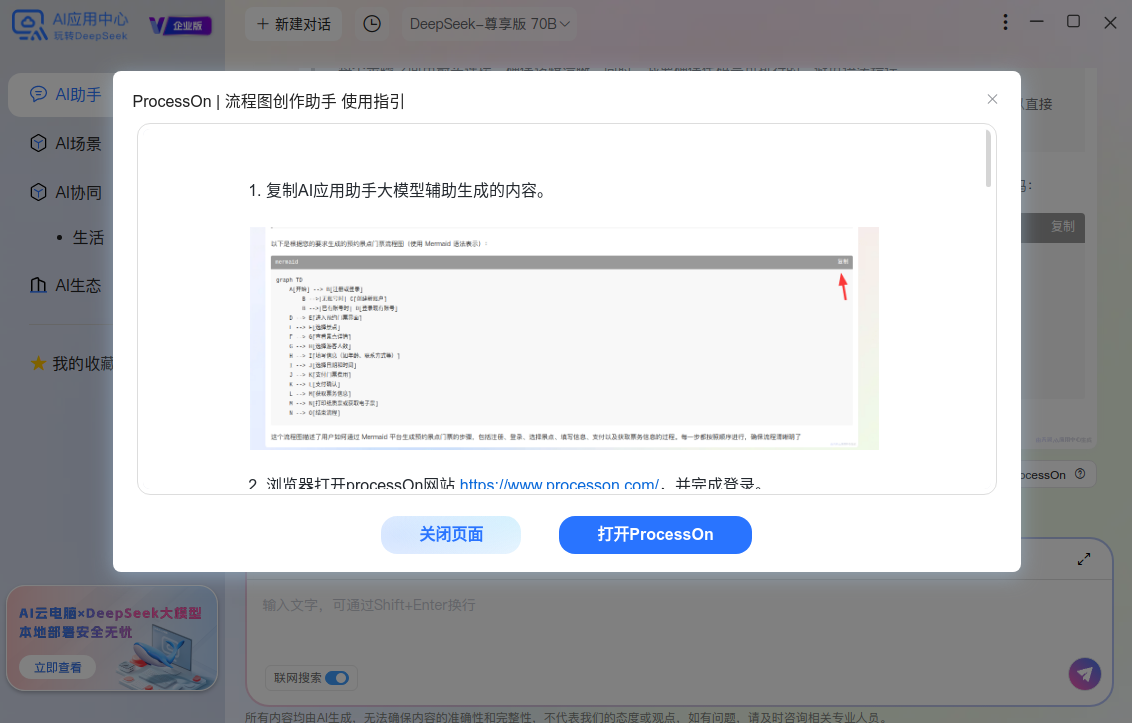Click the 复制 copy button behind the dialog
The height and width of the screenshot is (723, 1132).
(1062, 226)
